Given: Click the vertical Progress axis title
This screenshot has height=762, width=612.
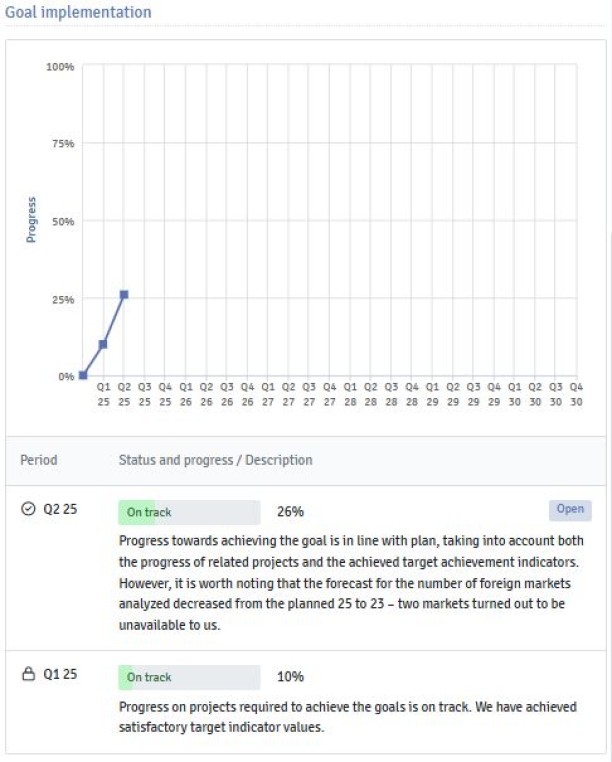Looking at the screenshot, I should tap(31, 221).
